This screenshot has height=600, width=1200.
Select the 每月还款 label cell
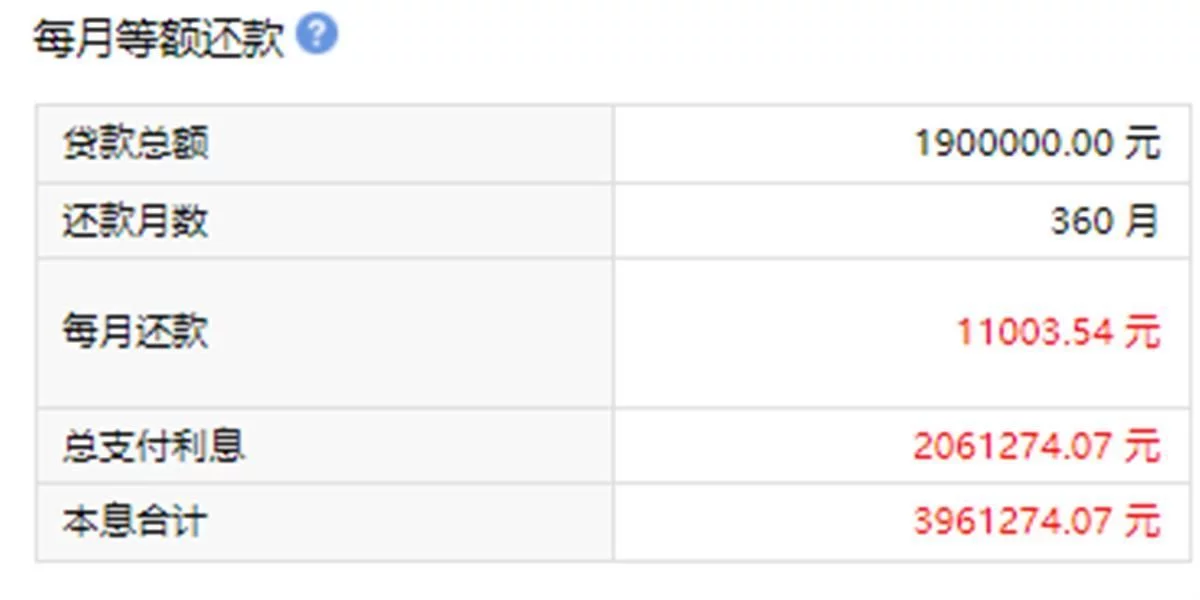click(325, 332)
